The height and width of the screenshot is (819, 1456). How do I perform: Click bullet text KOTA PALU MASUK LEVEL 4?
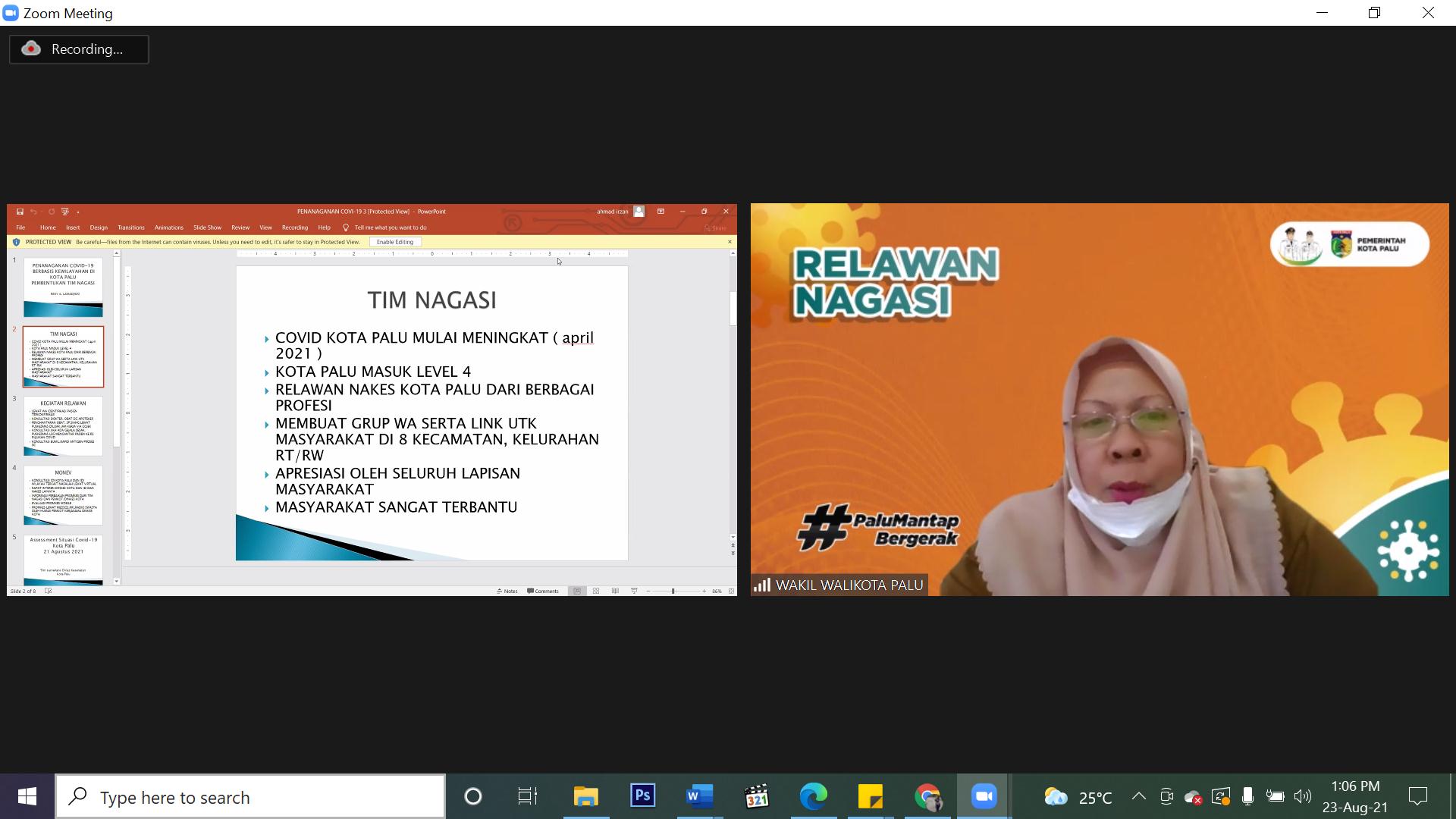(x=372, y=372)
